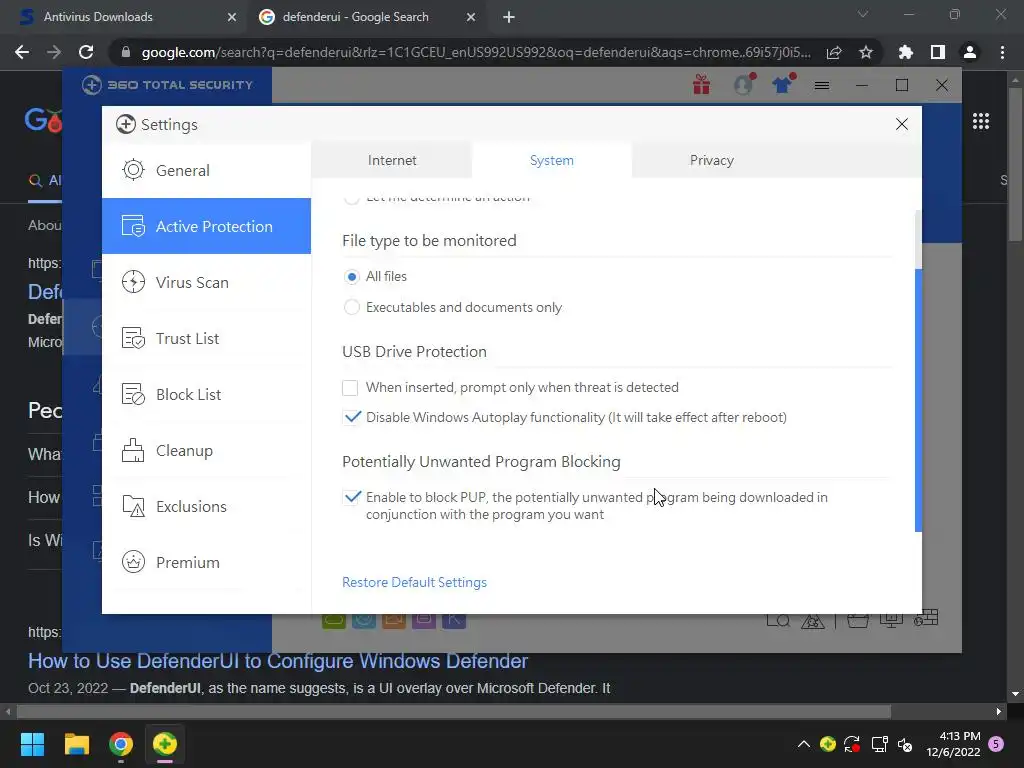Bookmark this page with star icon
Image resolution: width=1024 pixels, height=768 pixels.
pyautogui.click(x=866, y=52)
